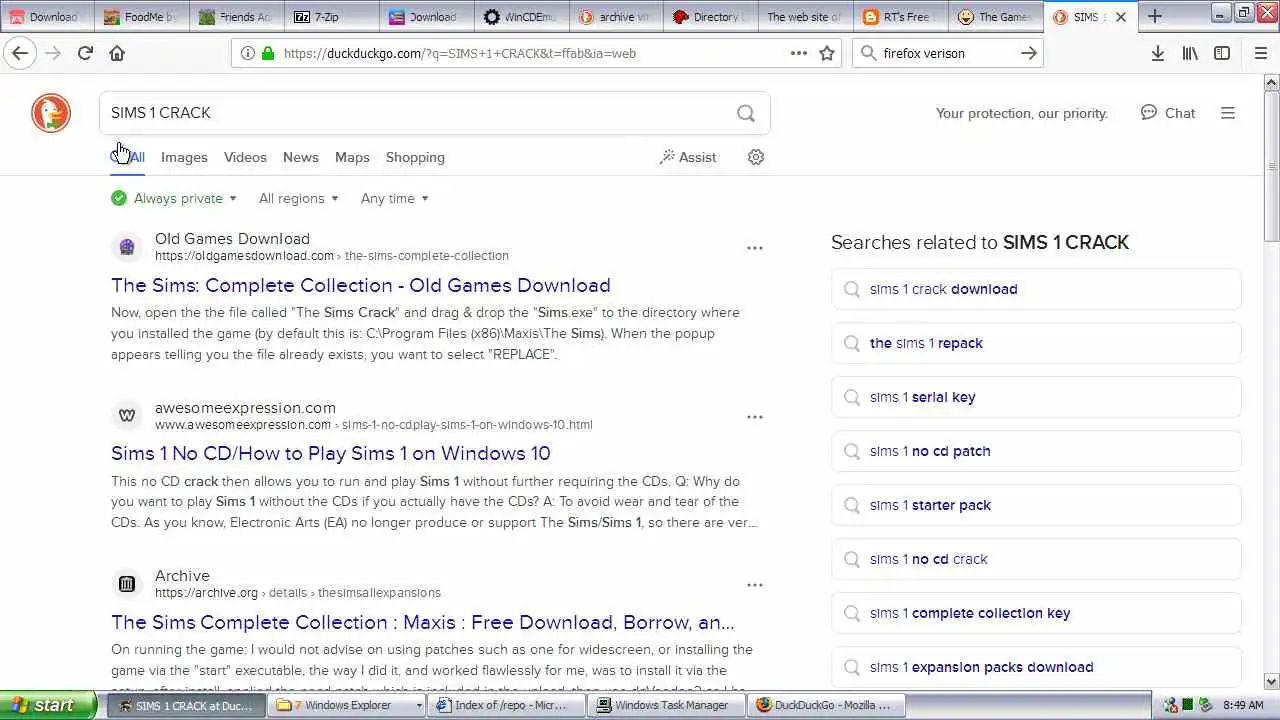Select related search the sims 1 repack
This screenshot has width=1280, height=720.
pyautogui.click(x=1036, y=343)
